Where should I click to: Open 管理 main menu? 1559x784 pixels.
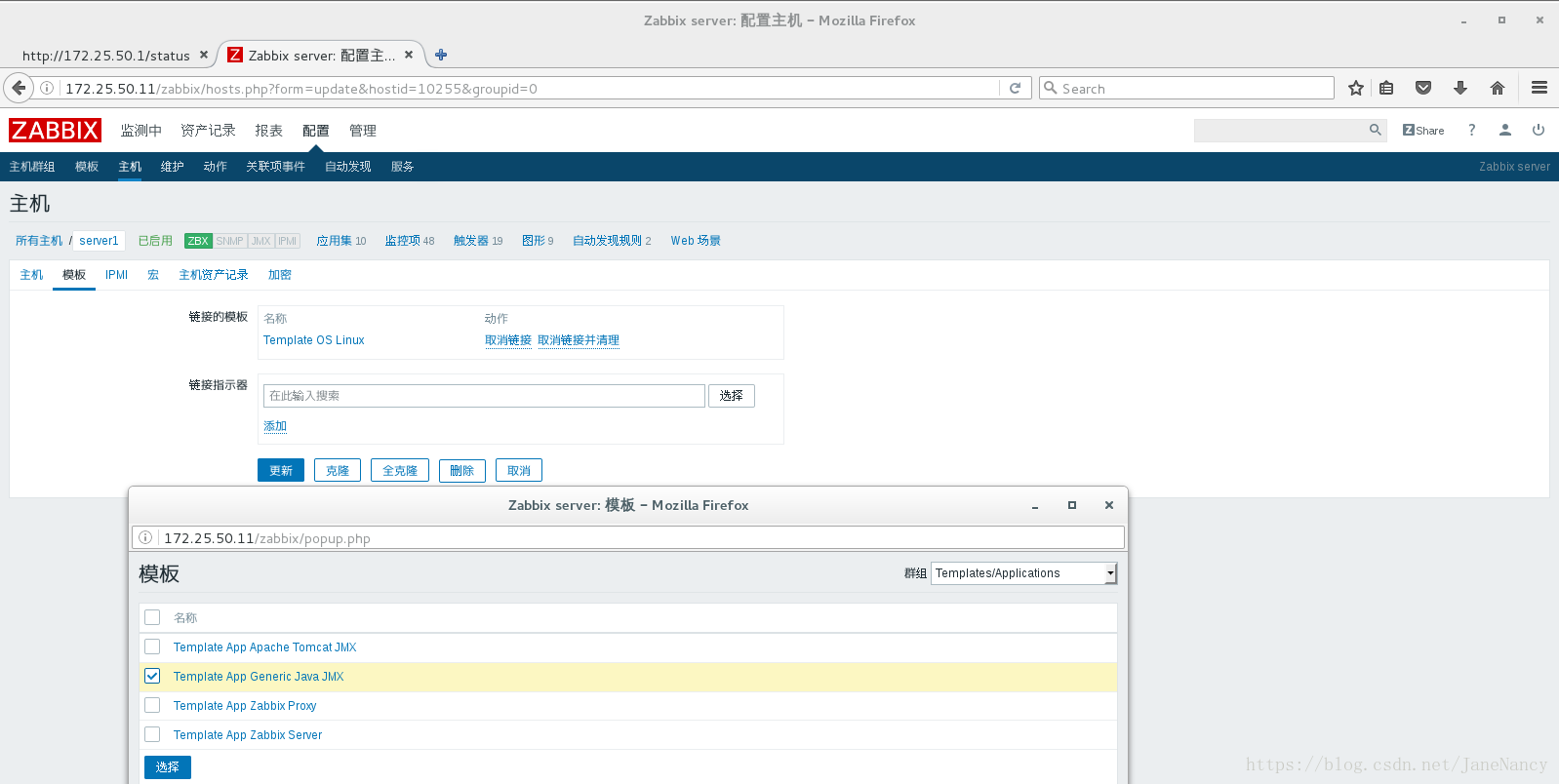(363, 130)
